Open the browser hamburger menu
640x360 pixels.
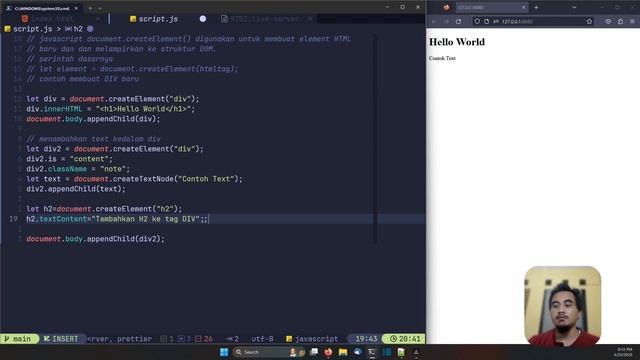point(632,21)
